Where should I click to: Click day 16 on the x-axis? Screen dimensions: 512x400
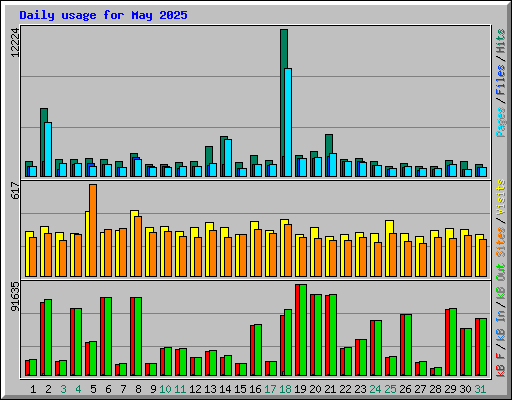[x=255, y=389]
